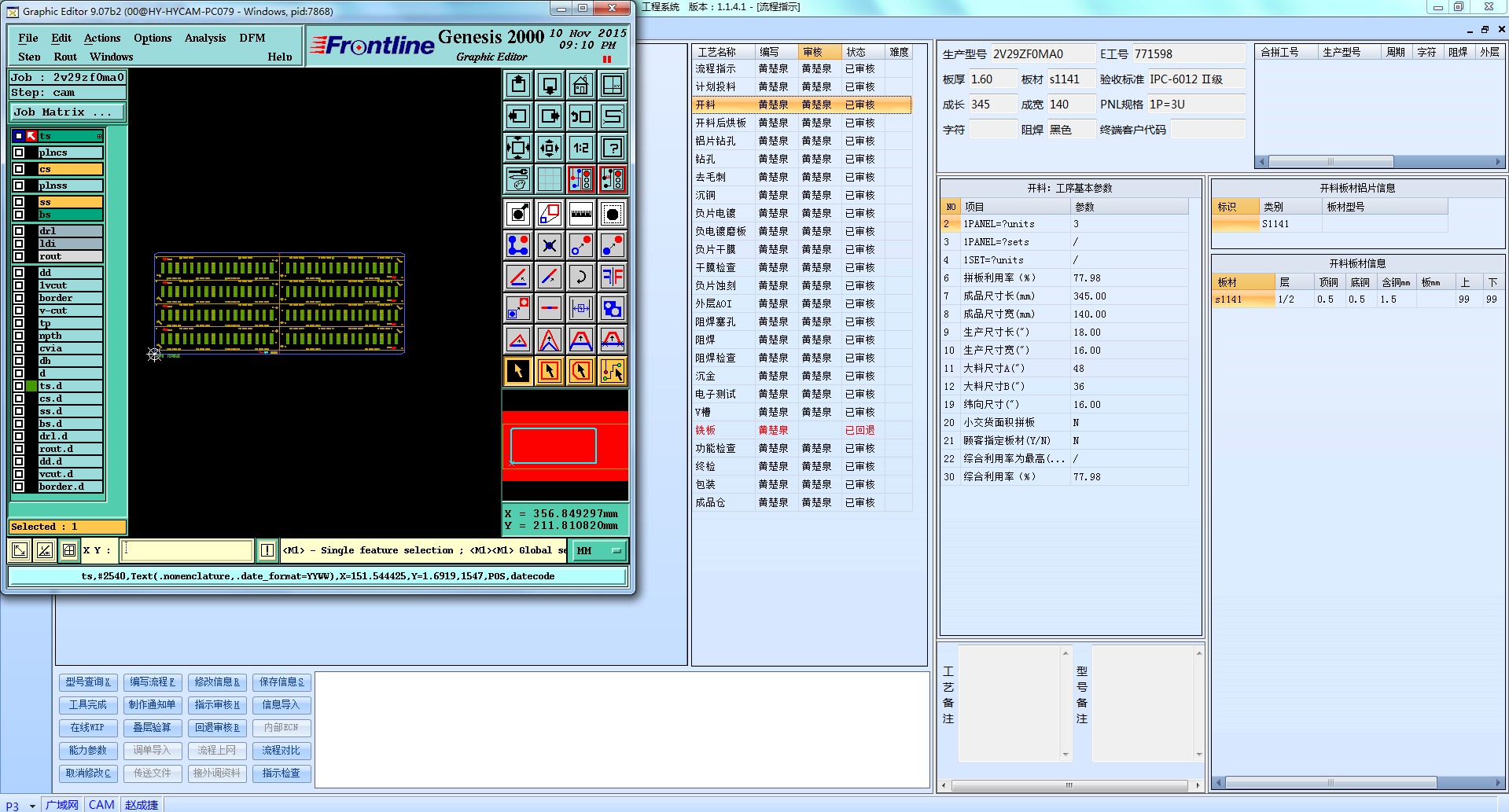1509x812 pixels.
Task: Click the delete feature X icon
Action: [550, 245]
